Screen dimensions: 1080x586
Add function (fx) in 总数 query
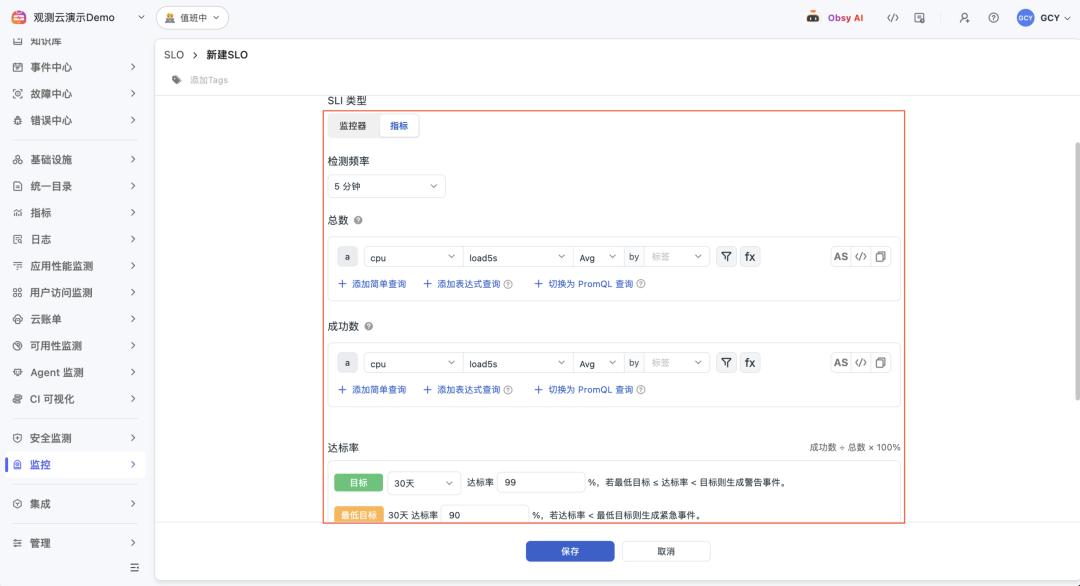coord(750,257)
